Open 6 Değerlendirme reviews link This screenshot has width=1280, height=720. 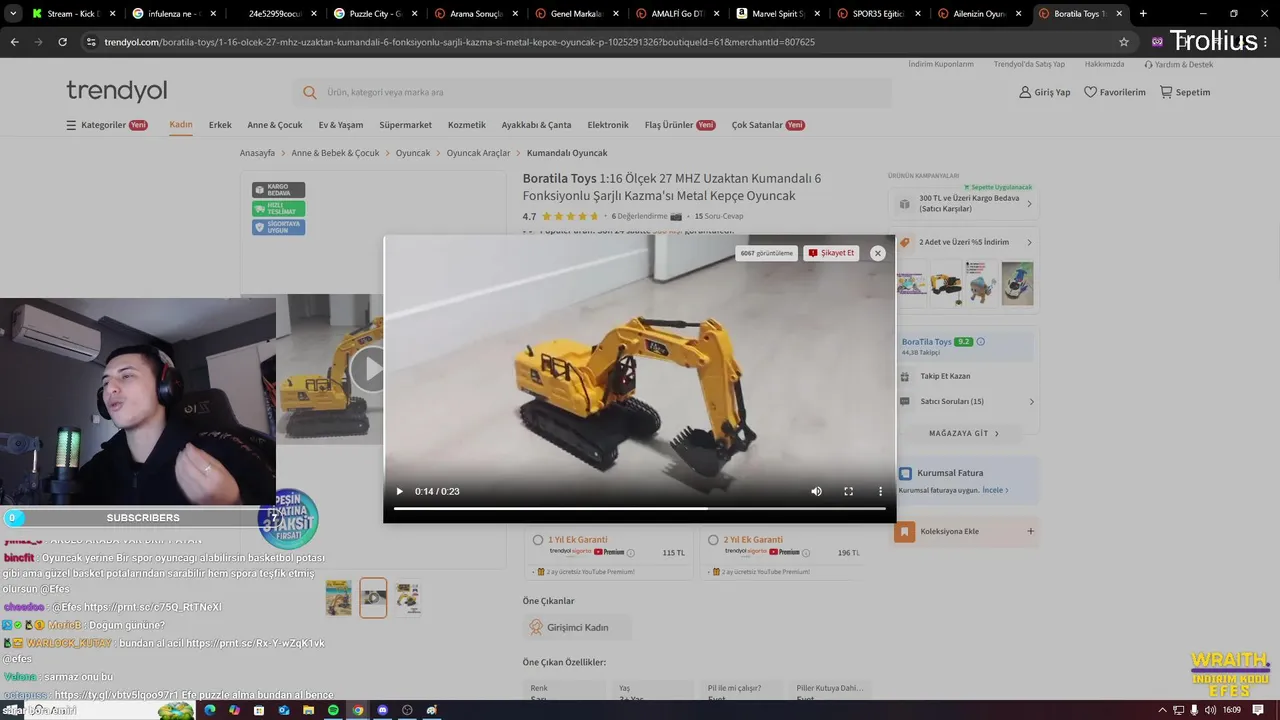click(x=639, y=216)
